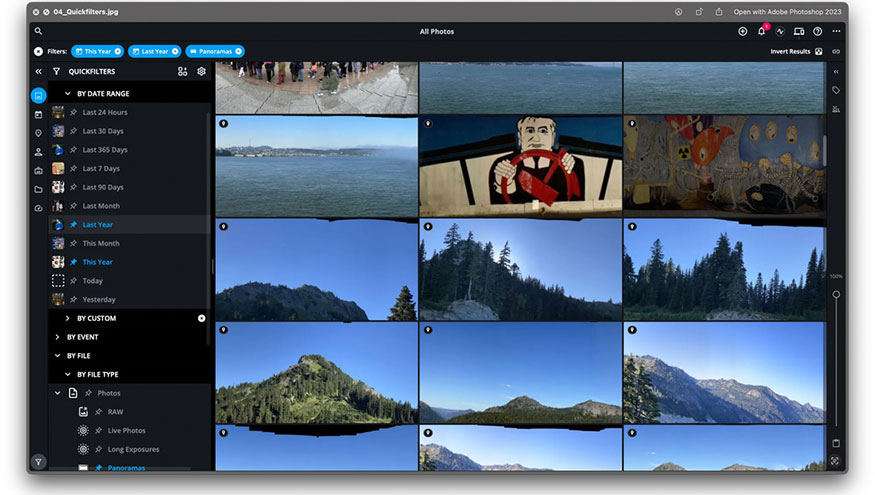
Task: Open Quickfilters settings gear
Action: point(201,71)
